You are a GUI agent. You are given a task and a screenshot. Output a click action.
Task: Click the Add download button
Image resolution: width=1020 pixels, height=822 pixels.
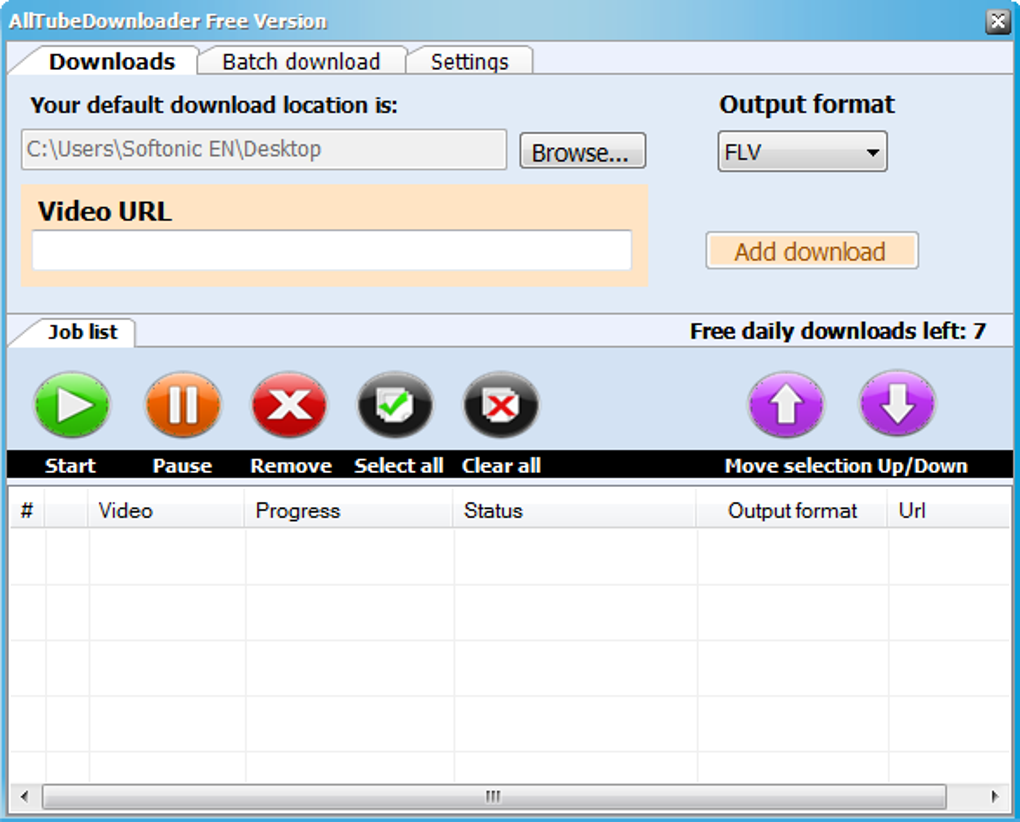811,251
